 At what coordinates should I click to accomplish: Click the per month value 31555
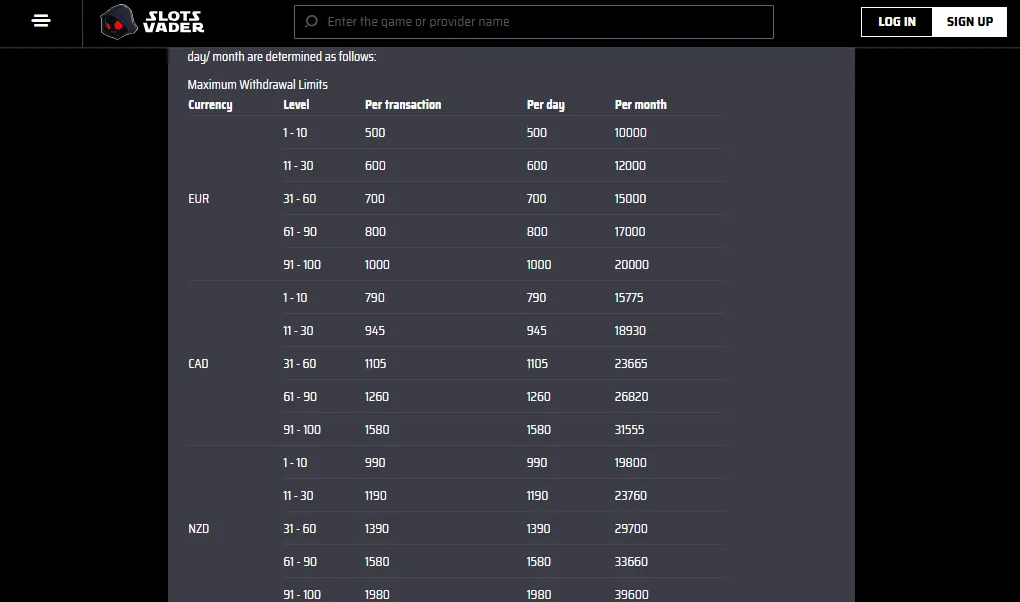[629, 430]
